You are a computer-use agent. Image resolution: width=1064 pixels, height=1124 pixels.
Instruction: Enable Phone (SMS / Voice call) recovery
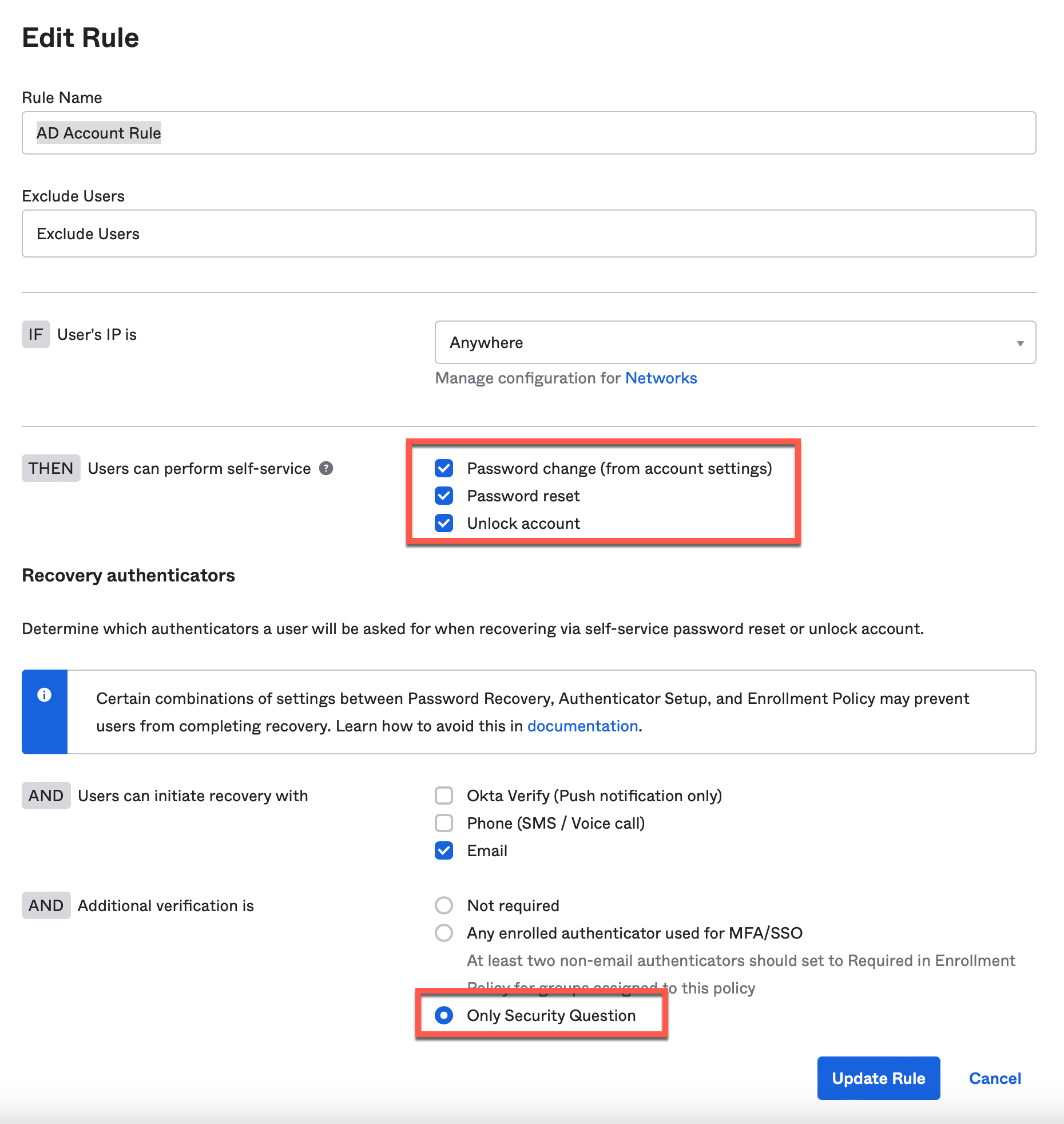click(x=444, y=823)
